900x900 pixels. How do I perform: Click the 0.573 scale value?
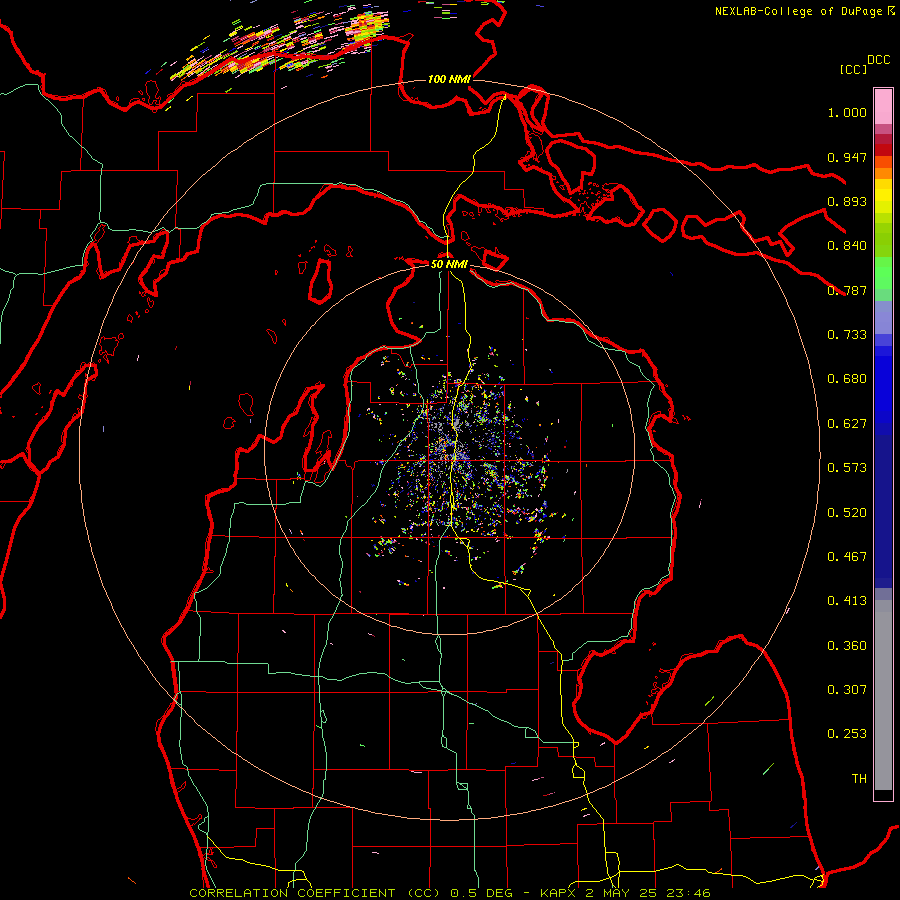click(x=847, y=468)
